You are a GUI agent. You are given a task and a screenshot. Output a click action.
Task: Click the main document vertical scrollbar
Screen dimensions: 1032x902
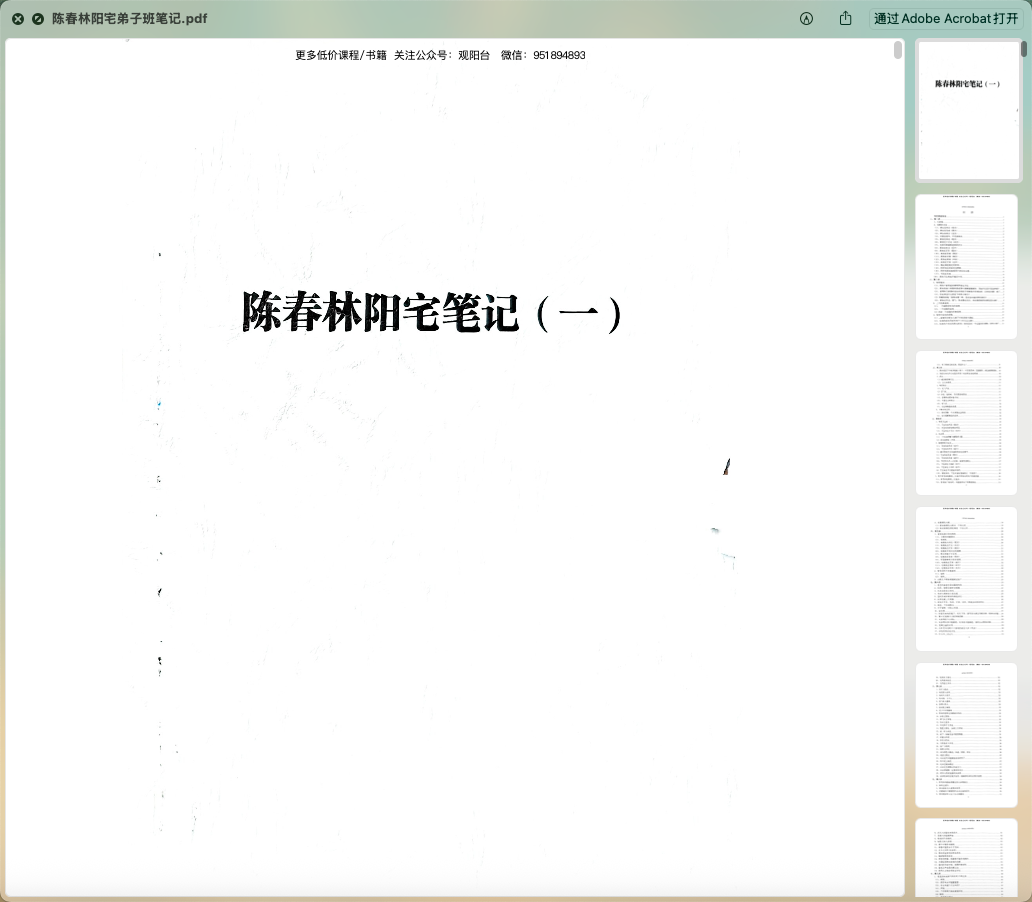tap(898, 50)
